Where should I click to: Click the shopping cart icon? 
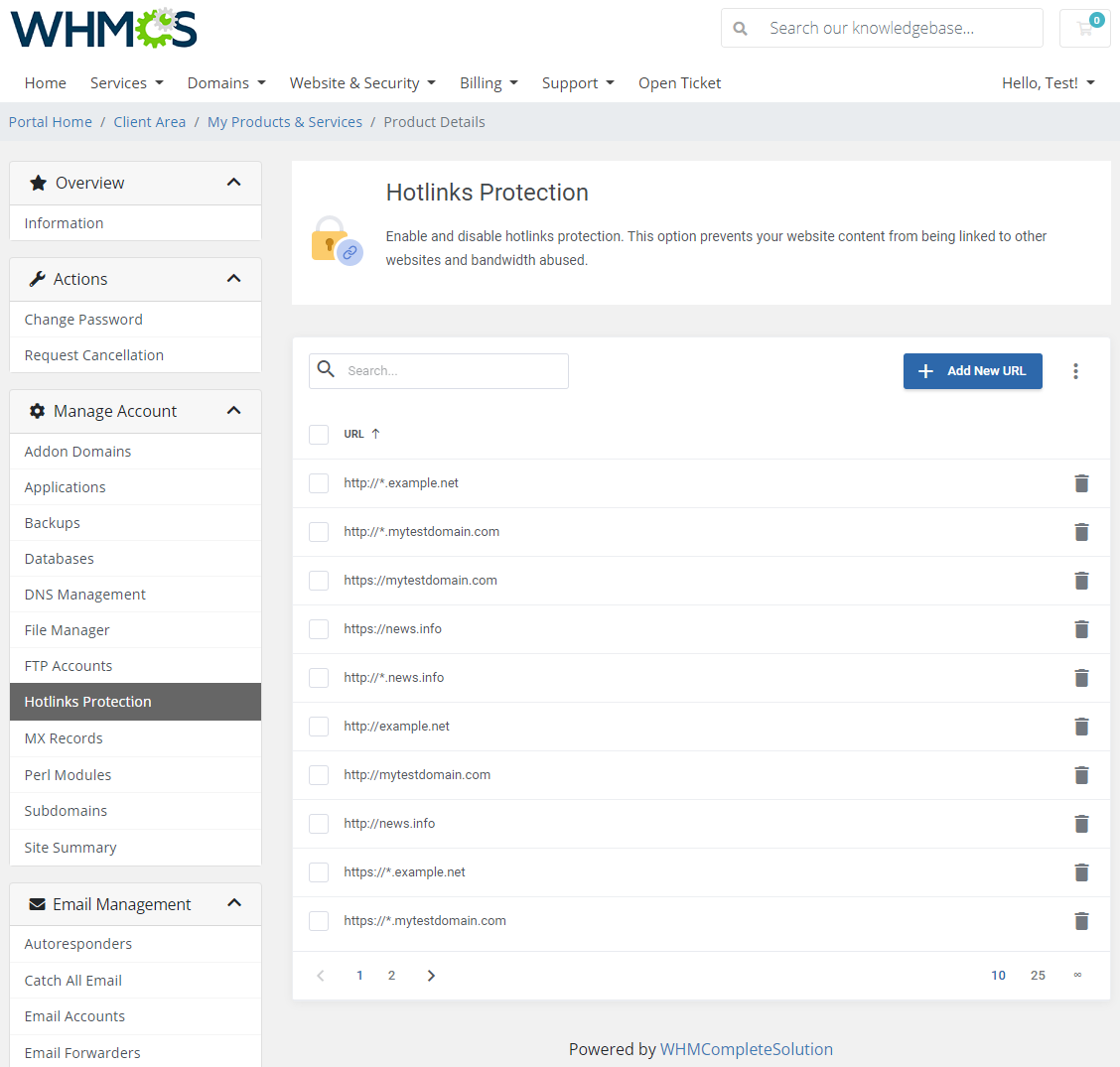tap(1084, 28)
